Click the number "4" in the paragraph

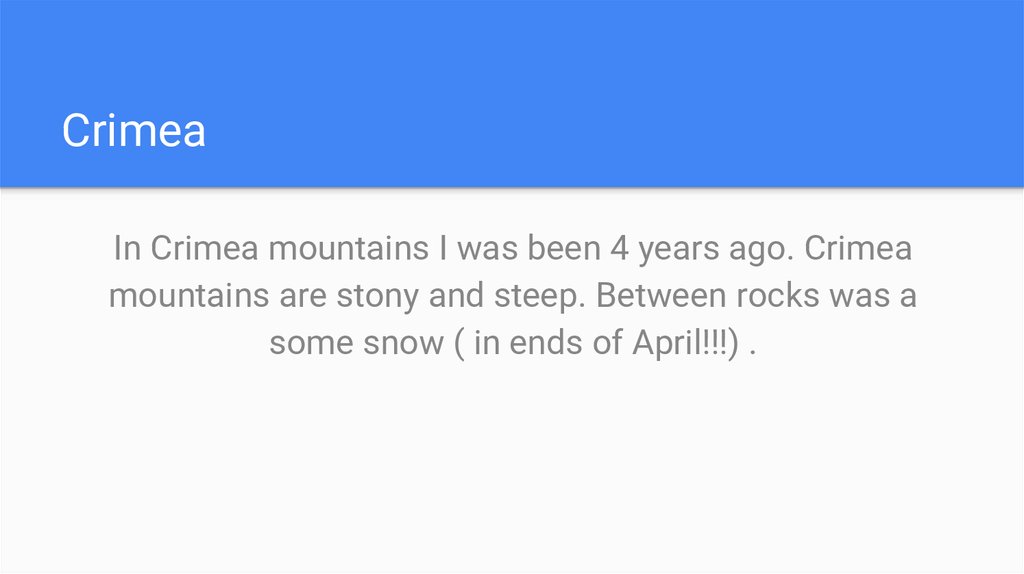[x=620, y=248]
